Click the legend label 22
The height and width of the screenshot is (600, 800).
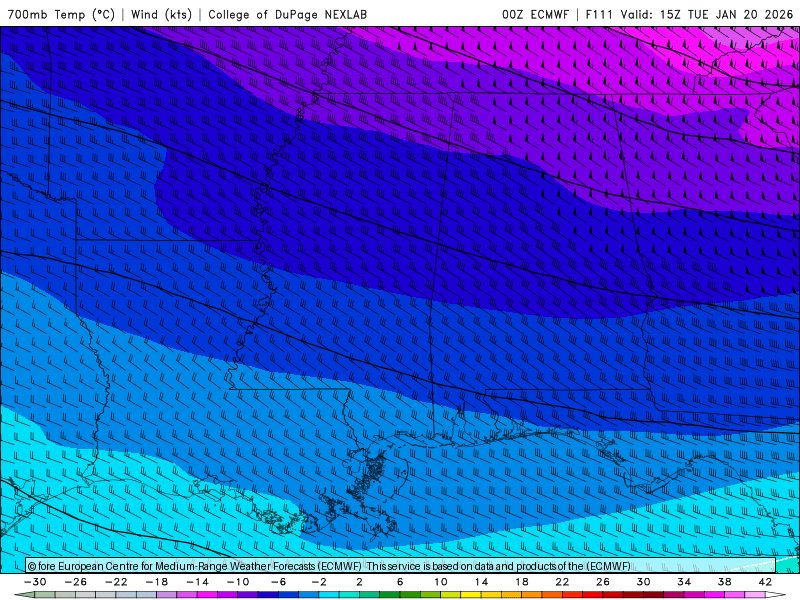click(x=562, y=582)
